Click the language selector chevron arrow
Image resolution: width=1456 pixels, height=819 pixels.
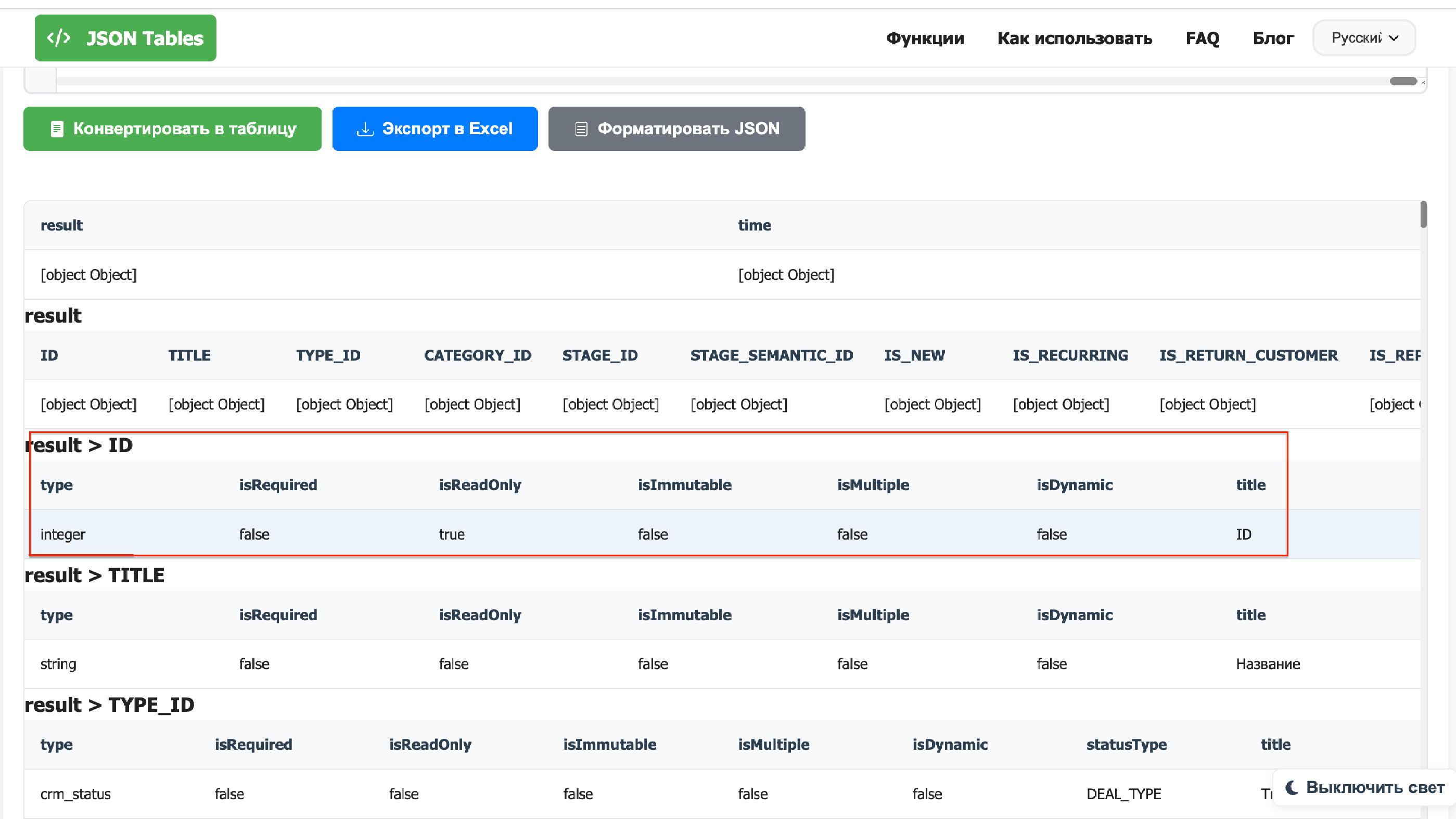point(1394,38)
